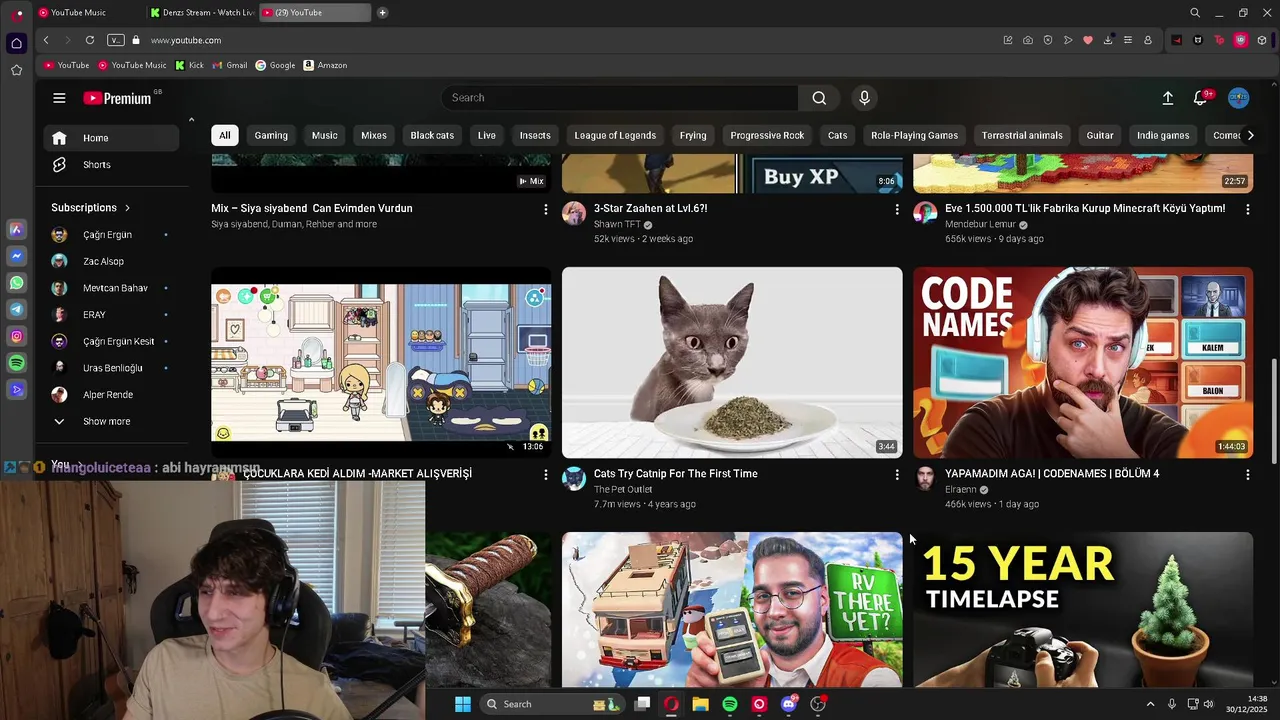The image size is (1280, 720).
Task: Open Code Names Elraenn video thumbnail
Action: (x=1083, y=362)
